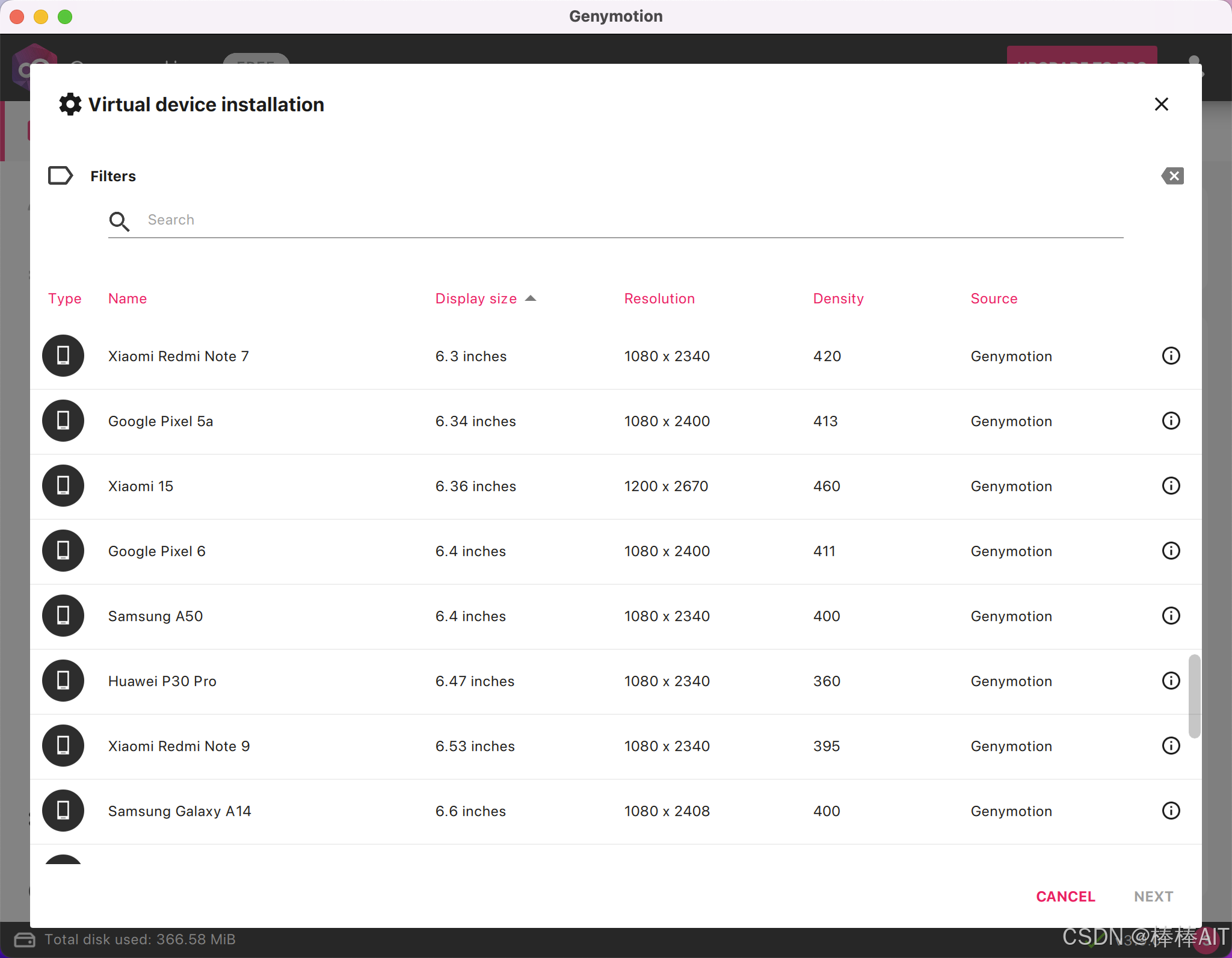The width and height of the screenshot is (1232, 958).
Task: Click phone type icon for Xiaomi Redmi Note 9
Action: [63, 746]
